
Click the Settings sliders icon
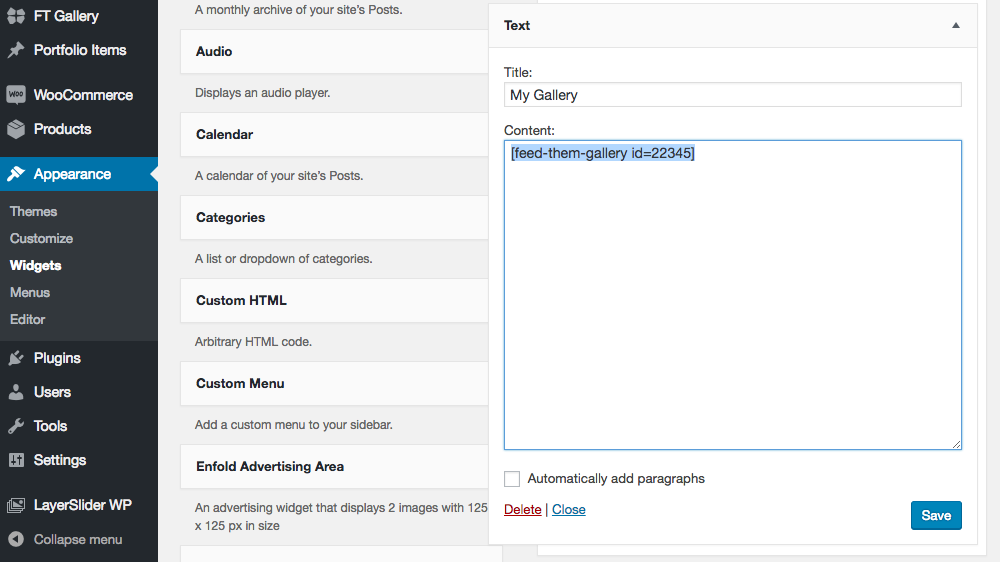[16, 459]
